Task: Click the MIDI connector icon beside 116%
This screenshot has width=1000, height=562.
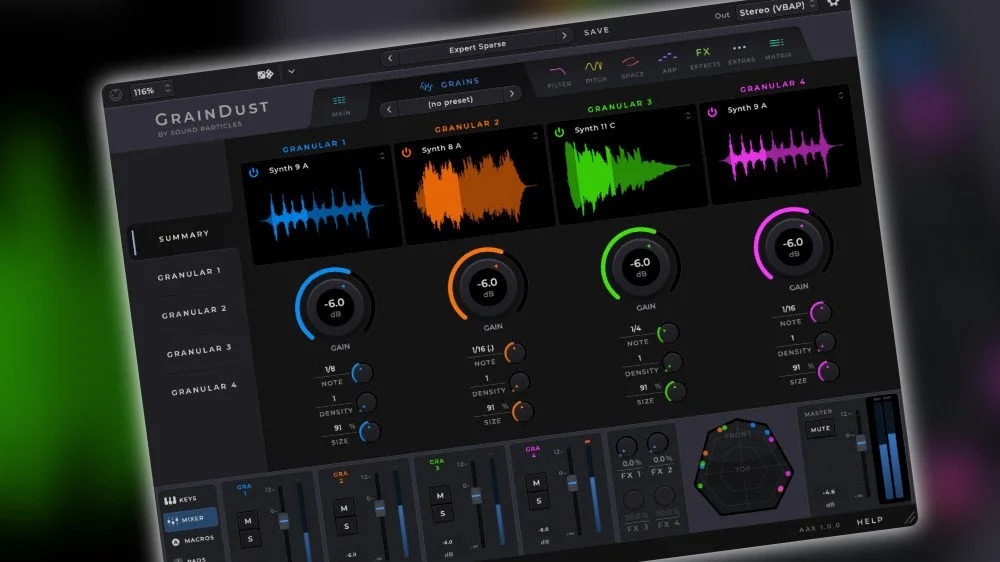Action: (115, 95)
